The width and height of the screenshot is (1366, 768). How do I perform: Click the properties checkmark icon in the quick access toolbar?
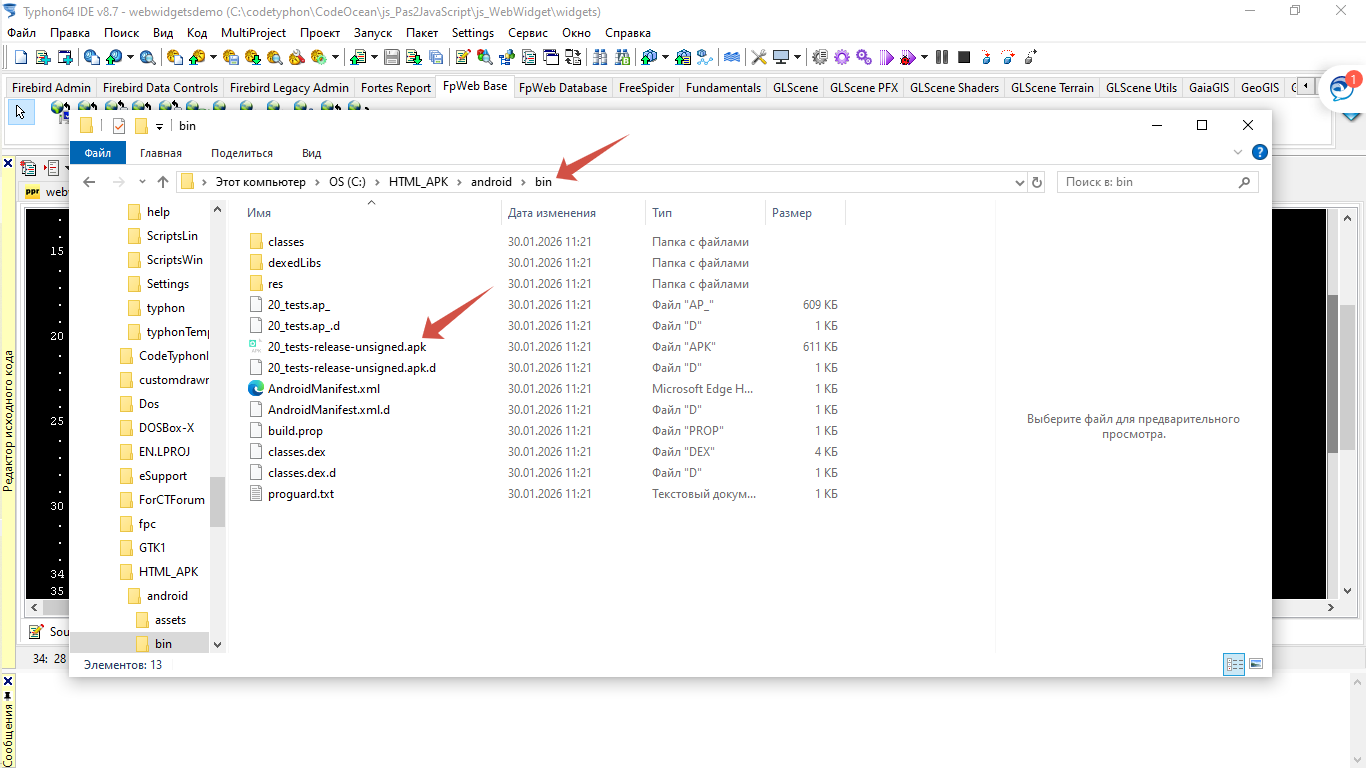tap(119, 126)
